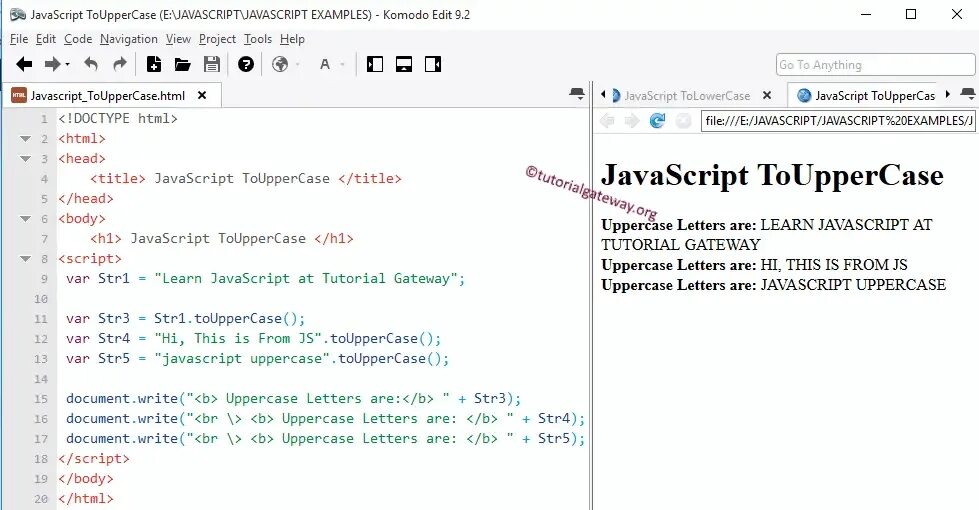
Task: Open a file with the folder icon
Action: (182, 64)
